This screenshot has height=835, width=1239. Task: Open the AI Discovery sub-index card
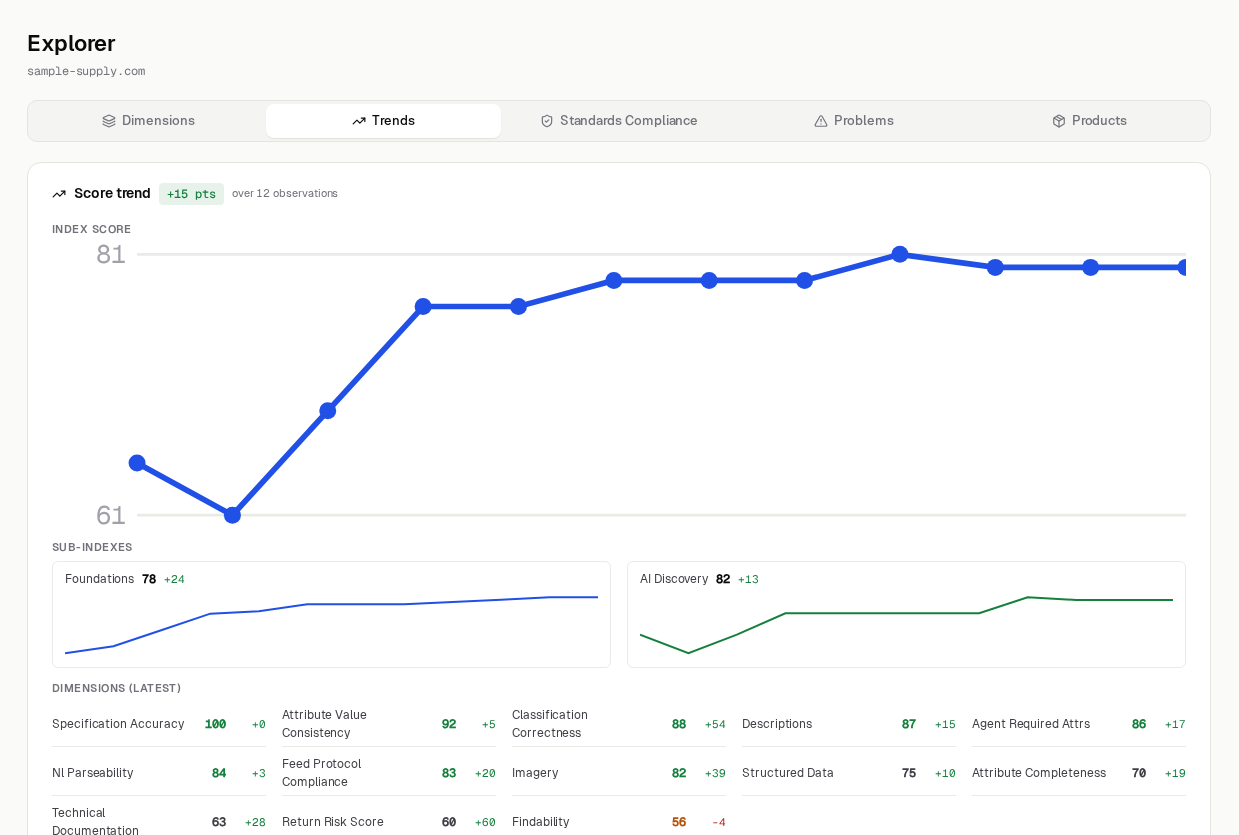pyautogui.click(x=906, y=614)
